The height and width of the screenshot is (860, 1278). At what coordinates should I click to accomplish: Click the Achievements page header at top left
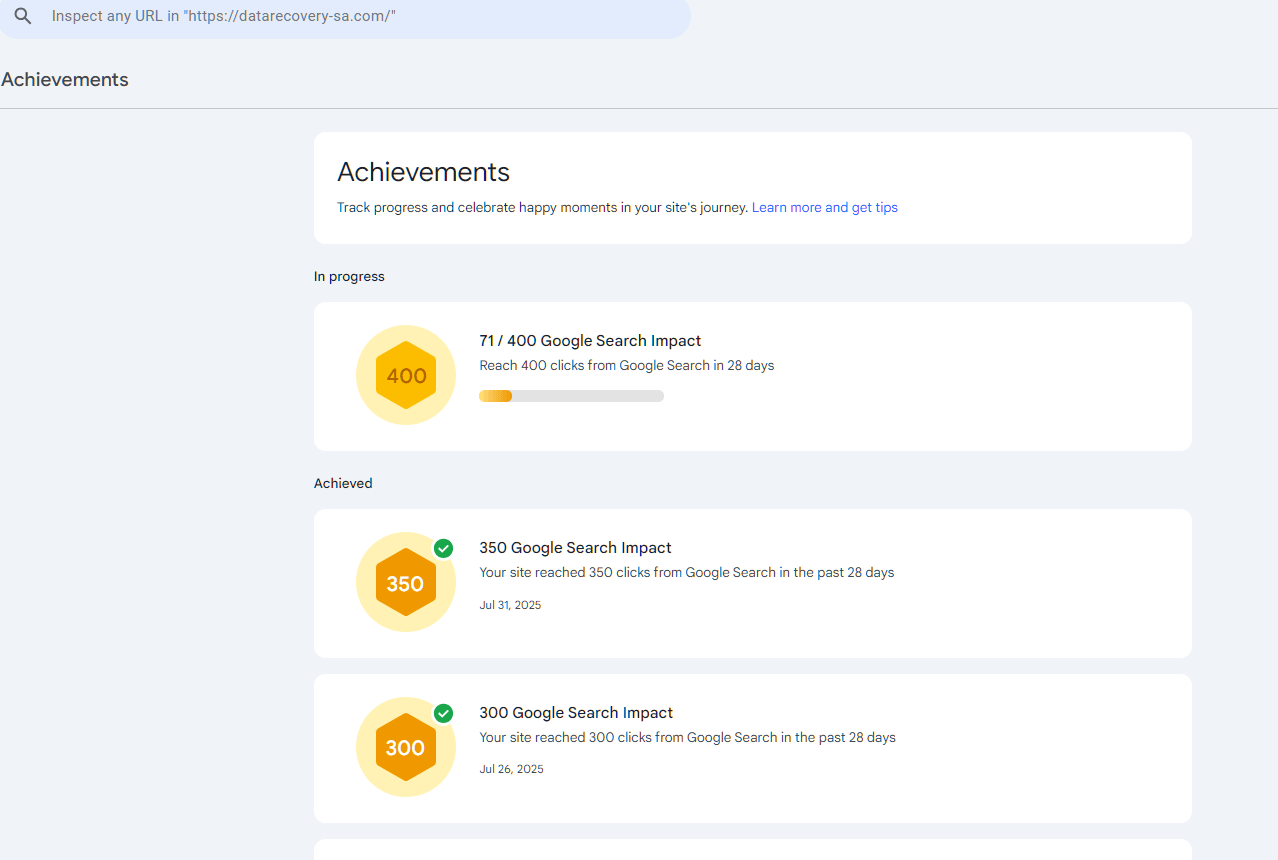tap(65, 80)
